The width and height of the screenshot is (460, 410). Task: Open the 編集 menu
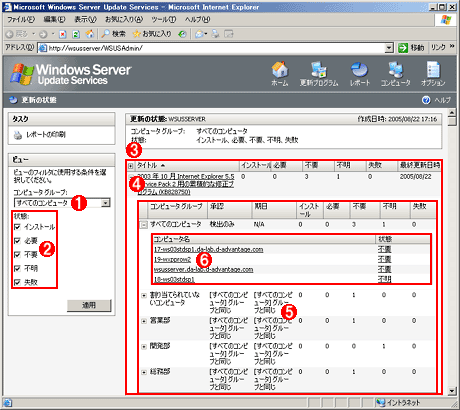[55, 20]
